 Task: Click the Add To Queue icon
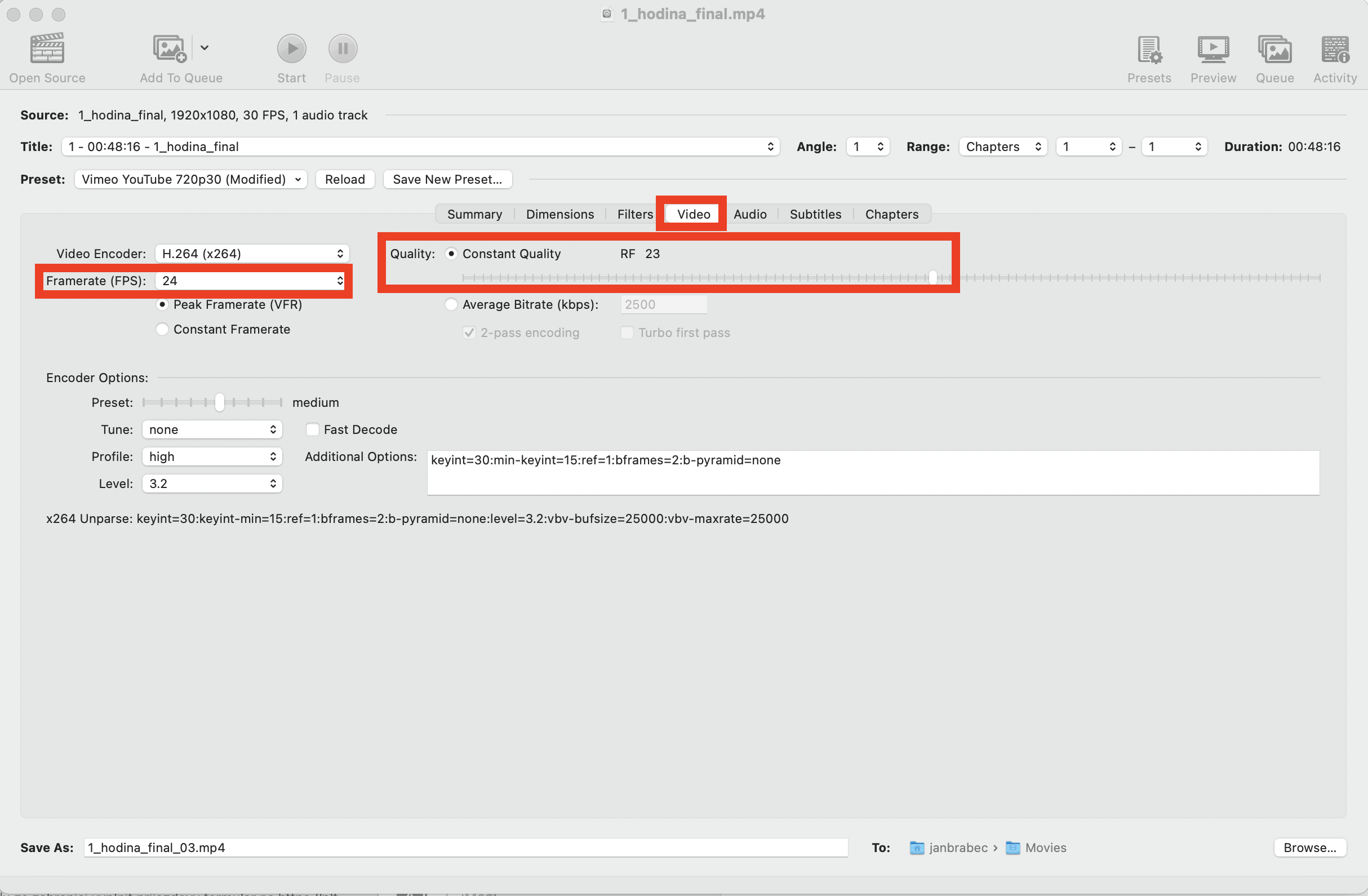pyautogui.click(x=169, y=48)
